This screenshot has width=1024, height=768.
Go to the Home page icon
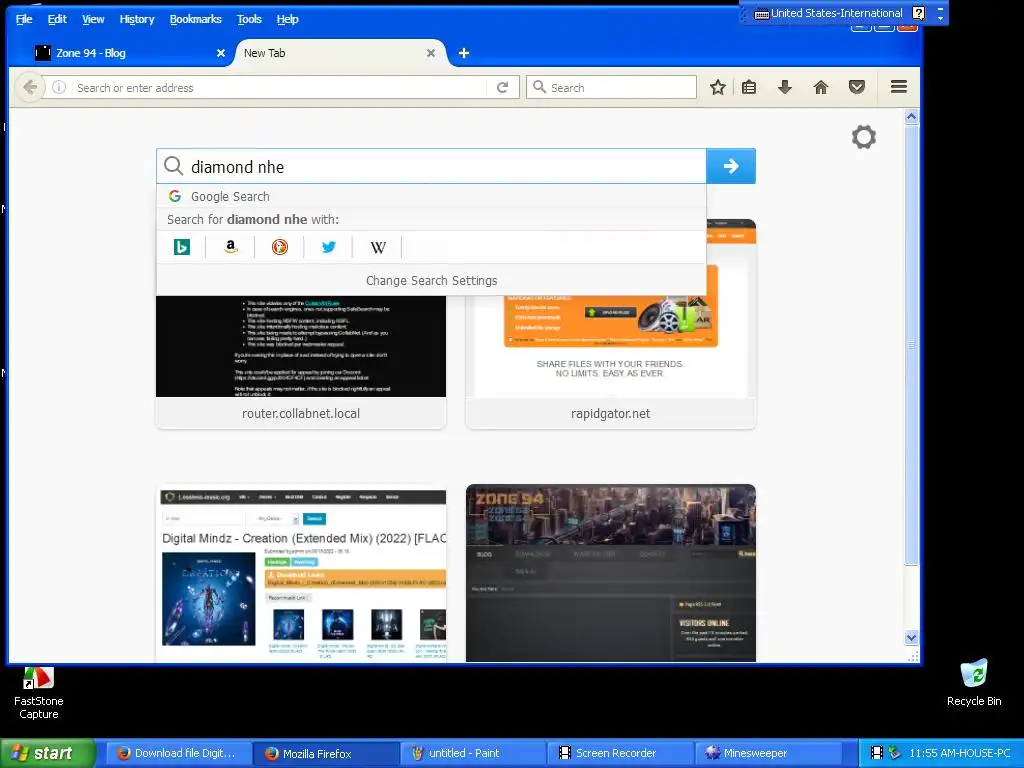pos(821,87)
